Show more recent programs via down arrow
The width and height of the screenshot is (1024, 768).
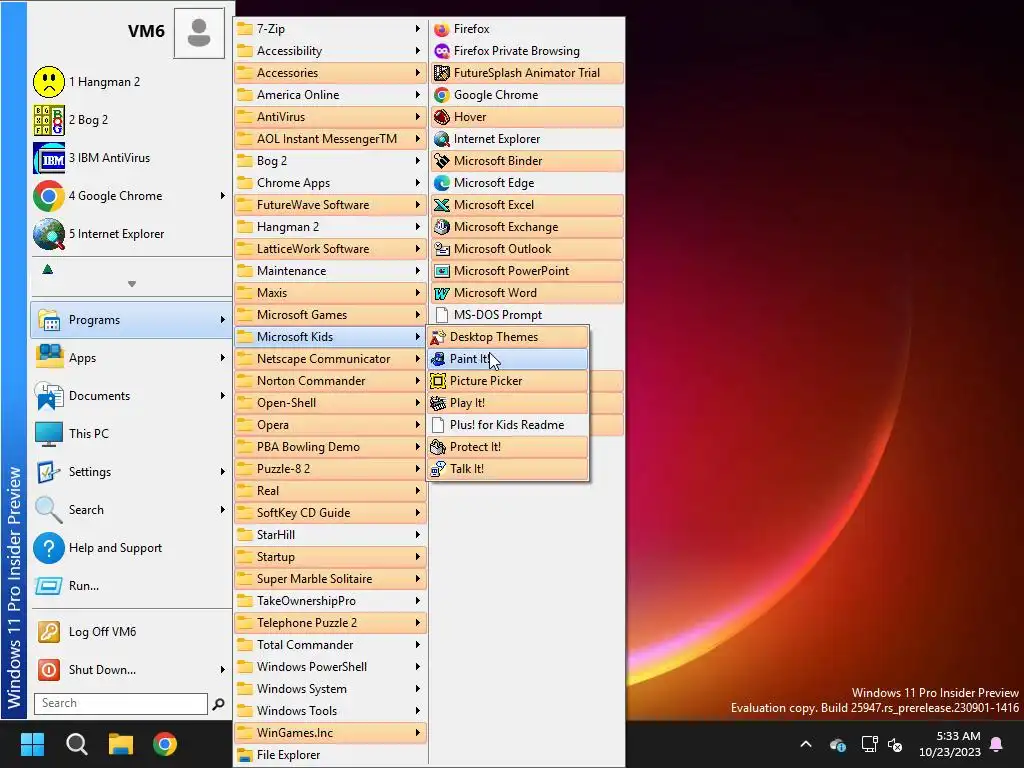pyautogui.click(x=132, y=284)
